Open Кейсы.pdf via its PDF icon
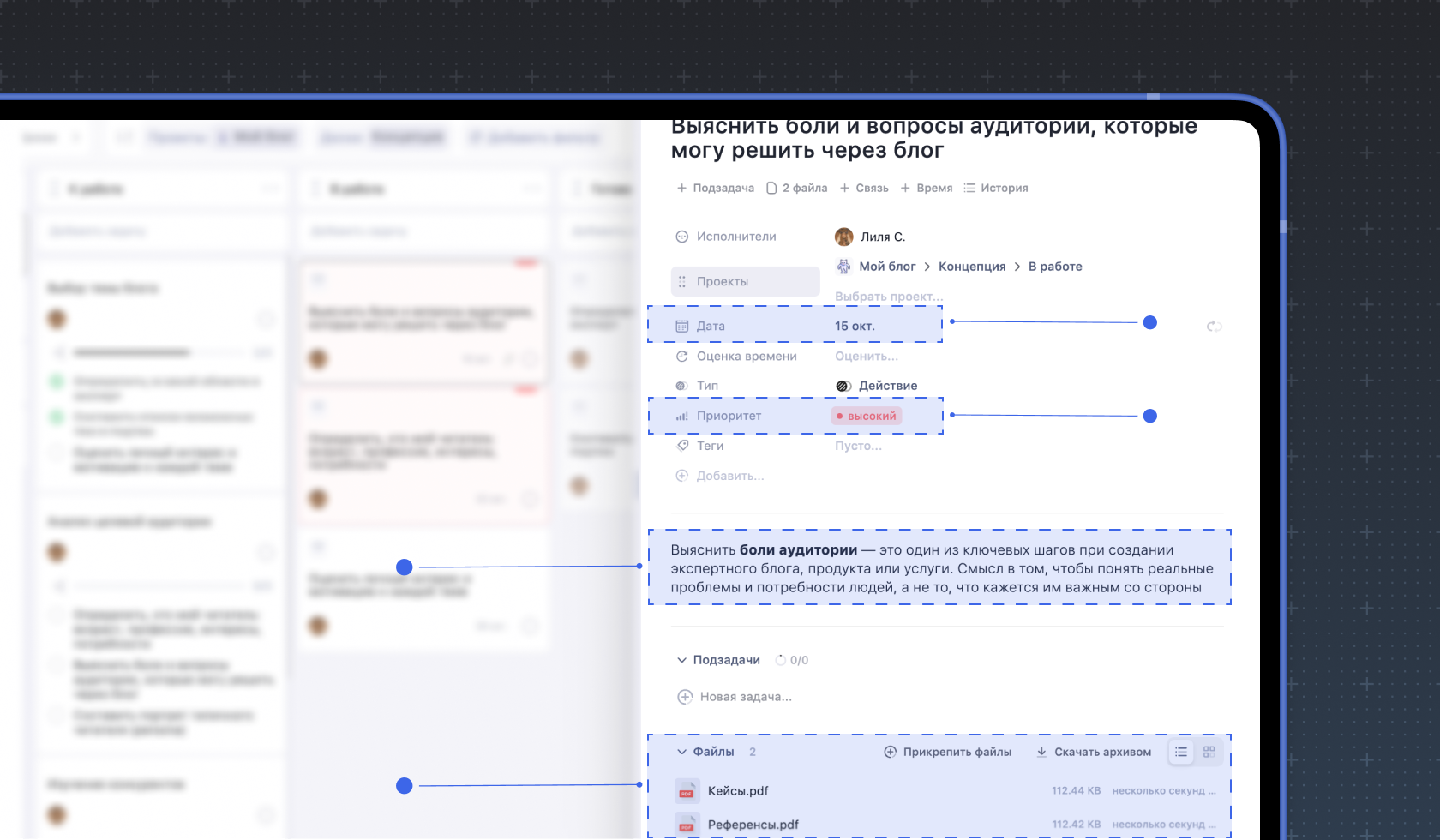 pos(687,790)
